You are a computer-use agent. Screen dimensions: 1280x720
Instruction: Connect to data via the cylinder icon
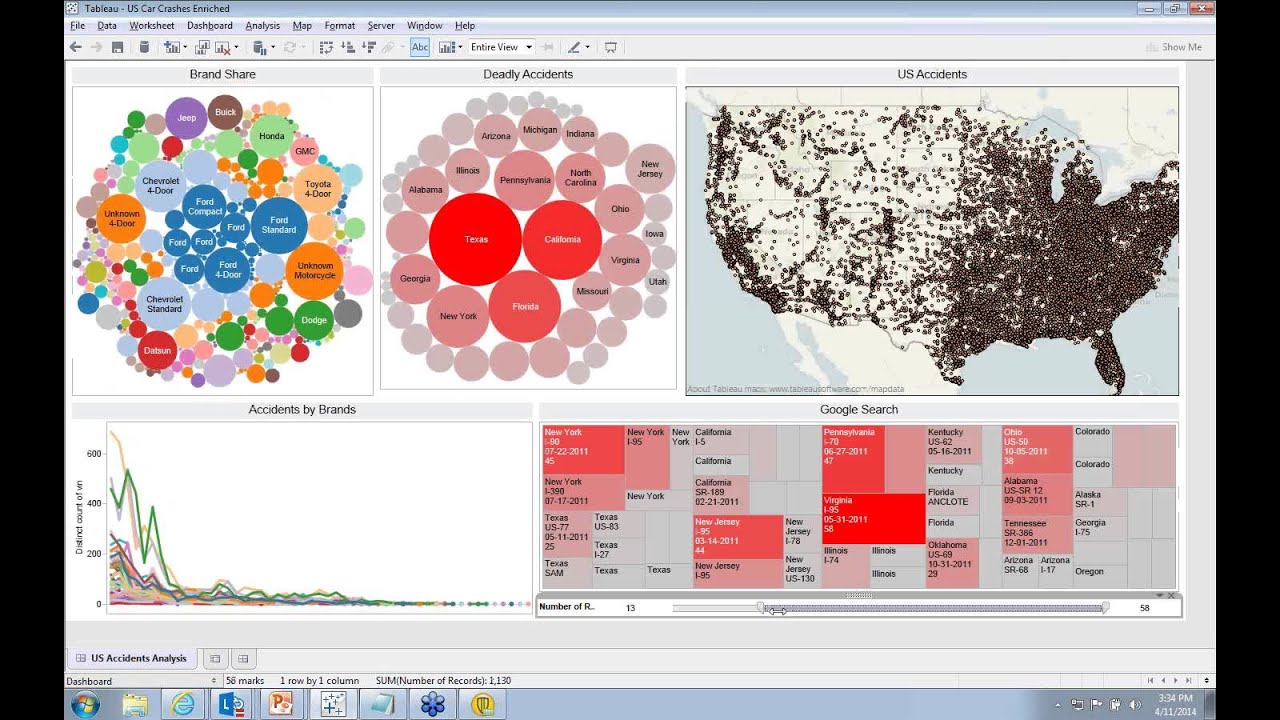(144, 47)
